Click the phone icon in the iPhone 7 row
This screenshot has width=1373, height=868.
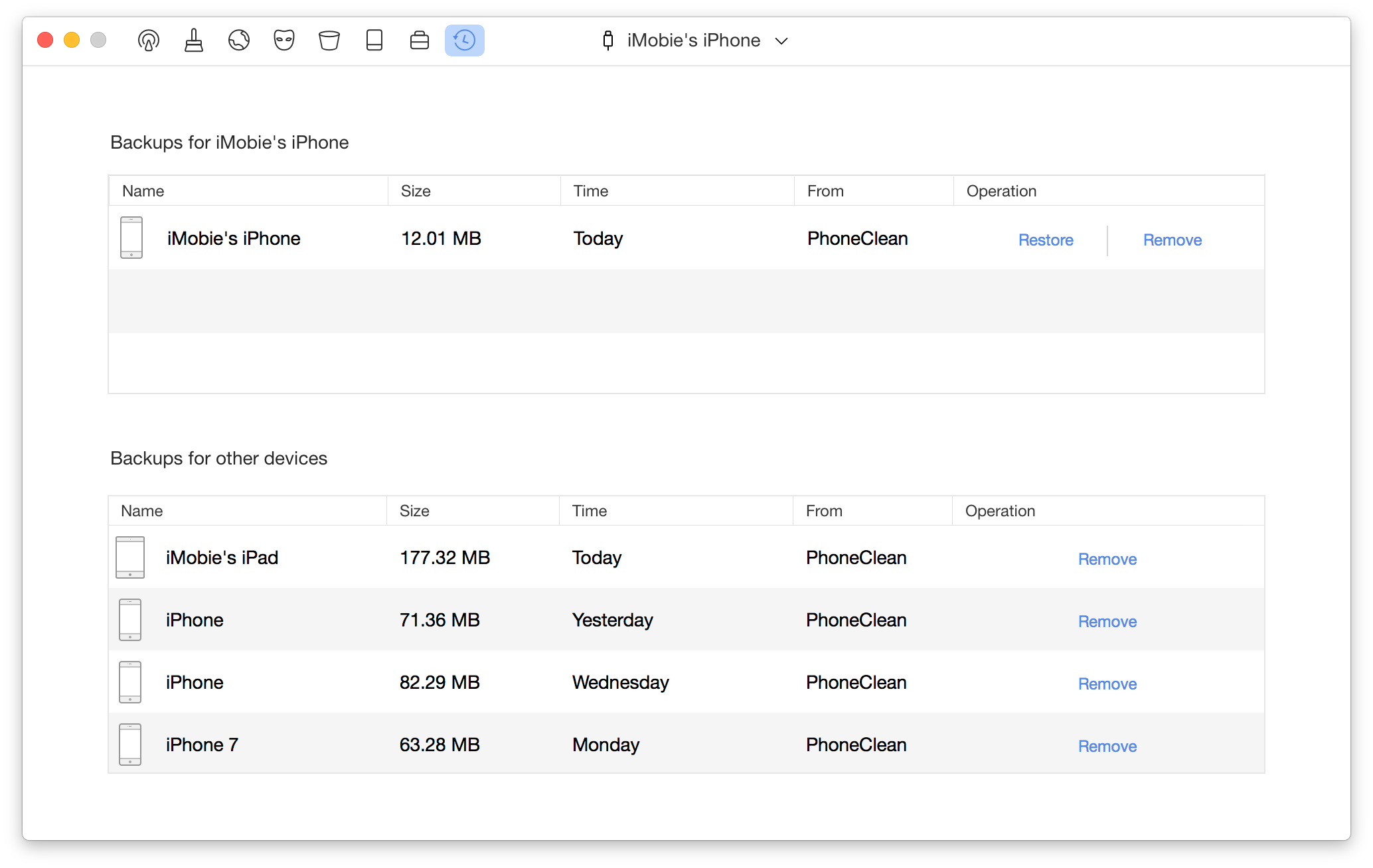[130, 745]
